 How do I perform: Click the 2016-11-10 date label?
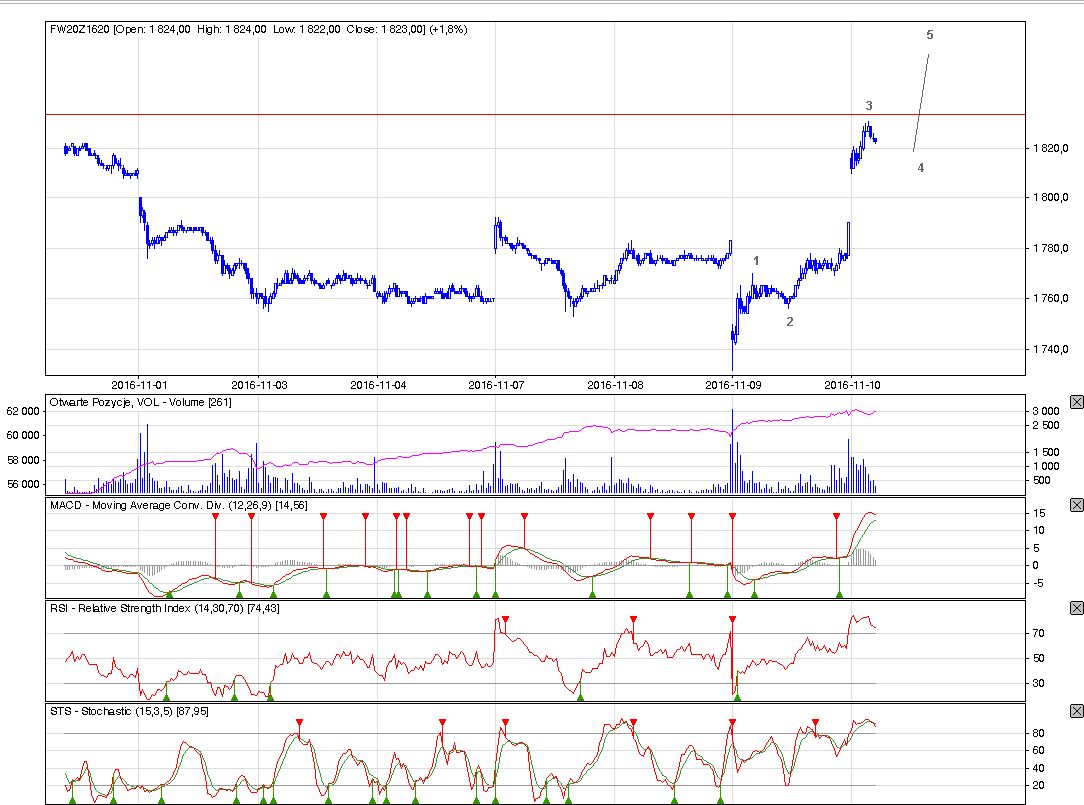click(852, 385)
